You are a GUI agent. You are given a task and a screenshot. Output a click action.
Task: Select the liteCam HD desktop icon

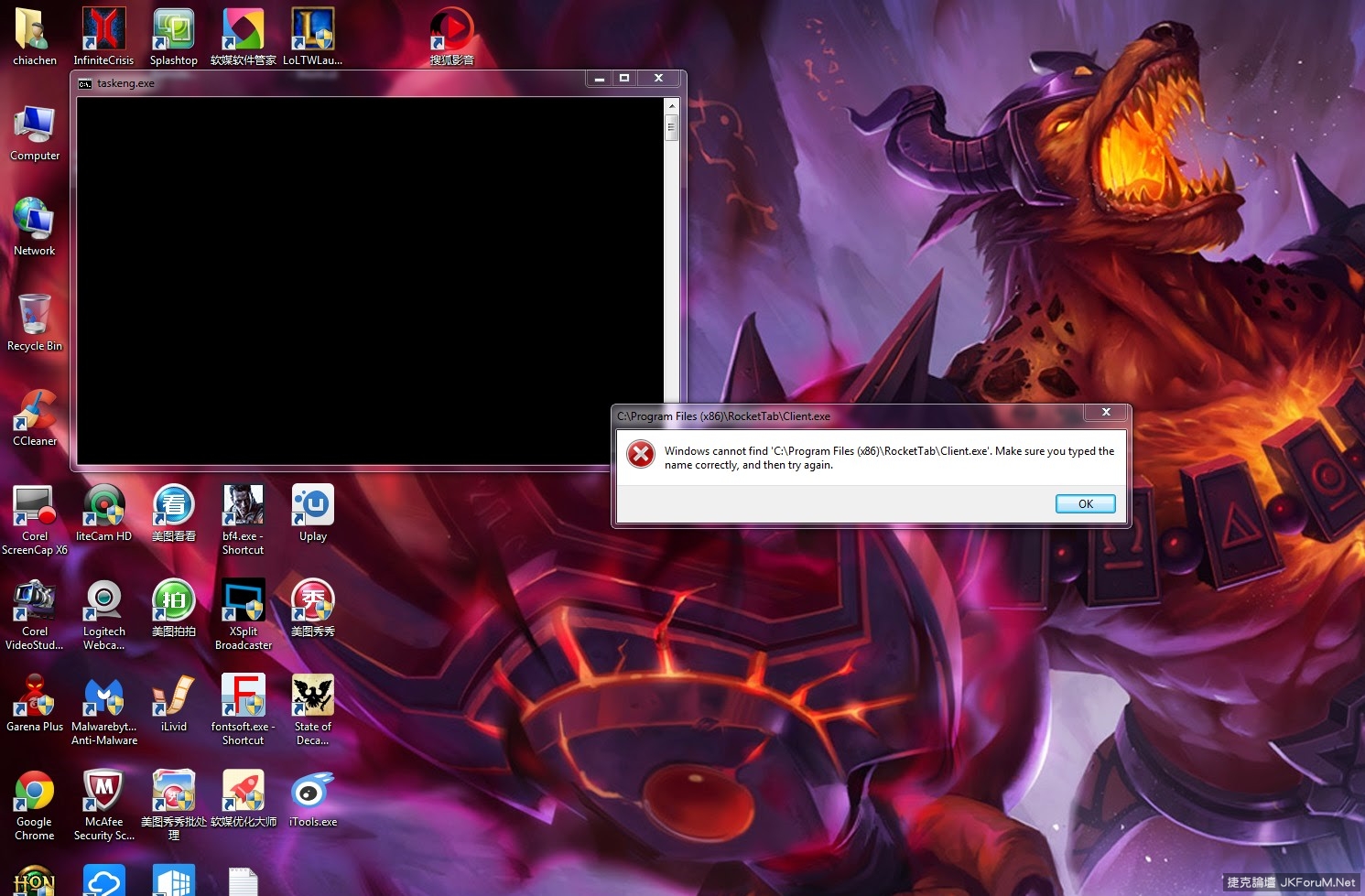[104, 506]
